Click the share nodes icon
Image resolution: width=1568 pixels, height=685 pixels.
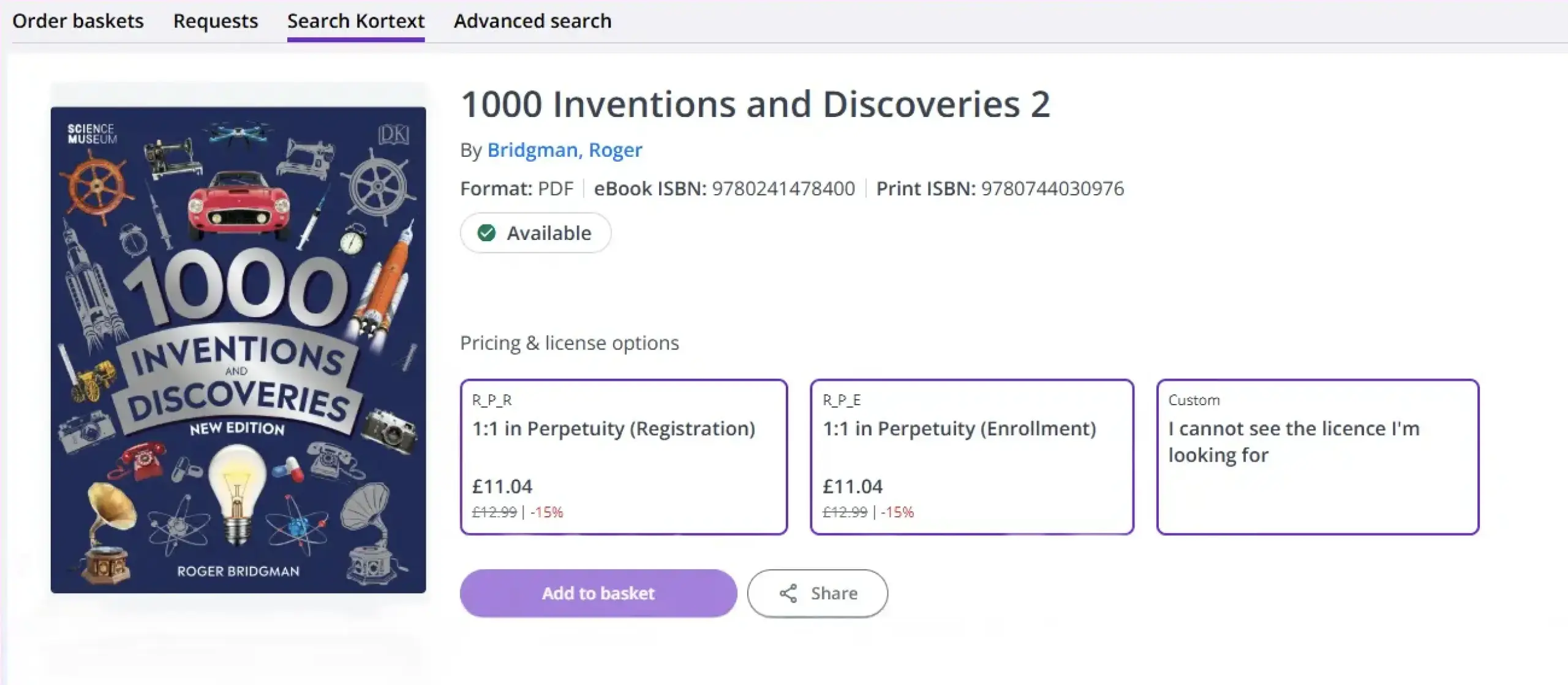coord(788,593)
